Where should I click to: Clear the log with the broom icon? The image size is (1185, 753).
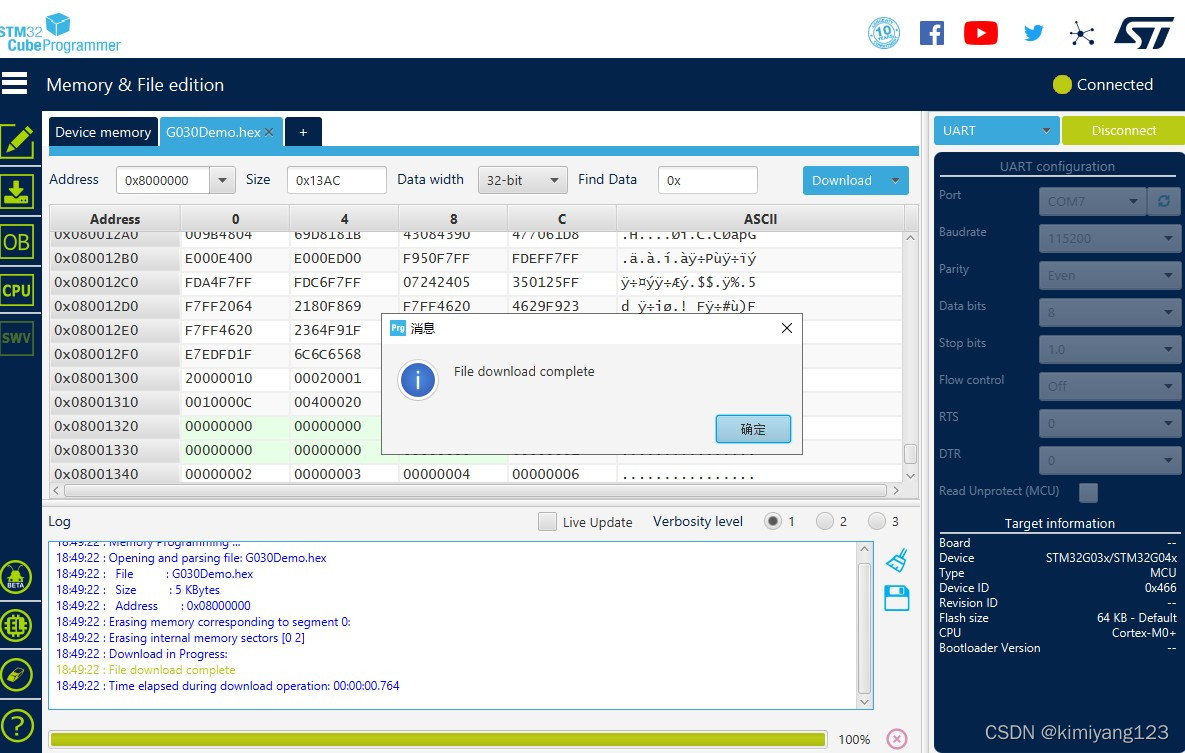(896, 560)
